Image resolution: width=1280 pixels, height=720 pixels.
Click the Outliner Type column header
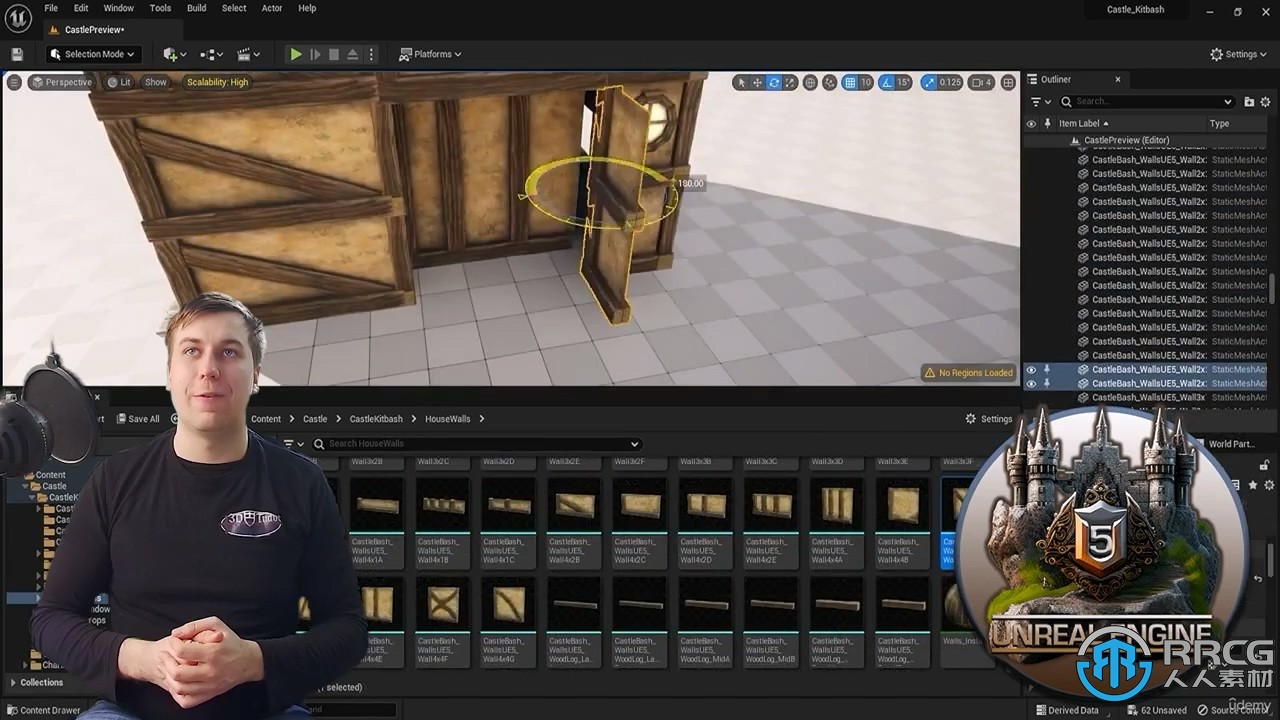point(1219,123)
